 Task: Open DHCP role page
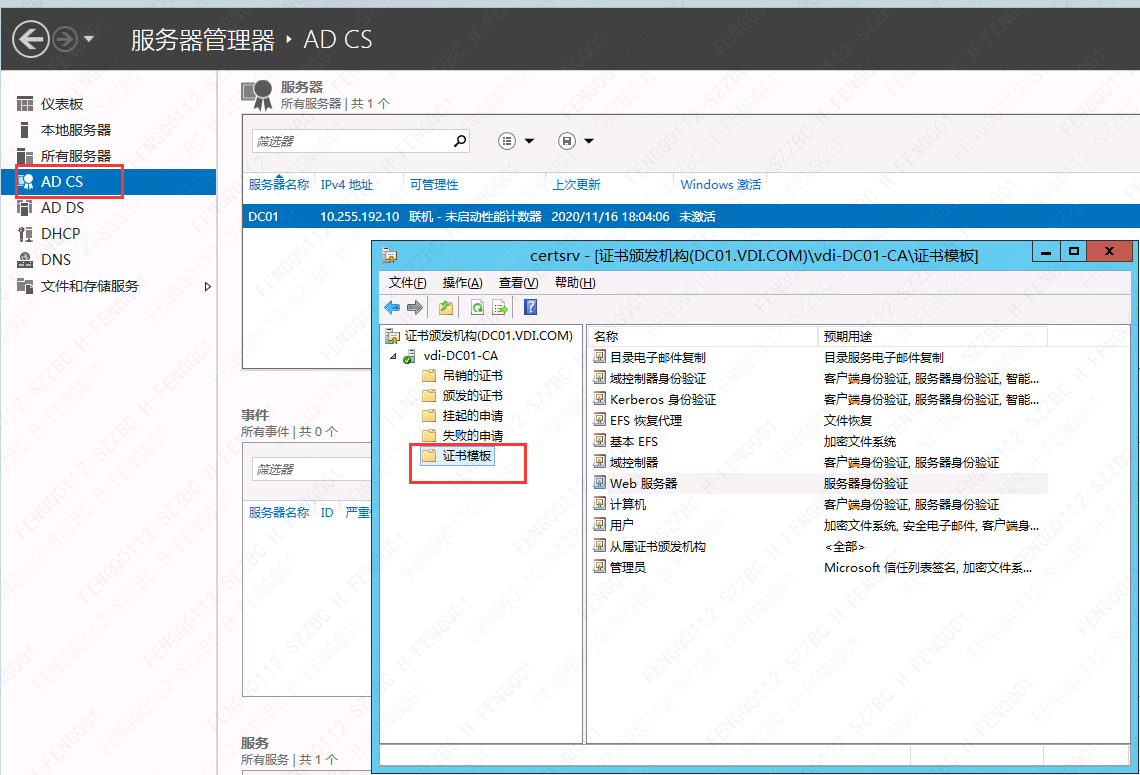[60, 234]
